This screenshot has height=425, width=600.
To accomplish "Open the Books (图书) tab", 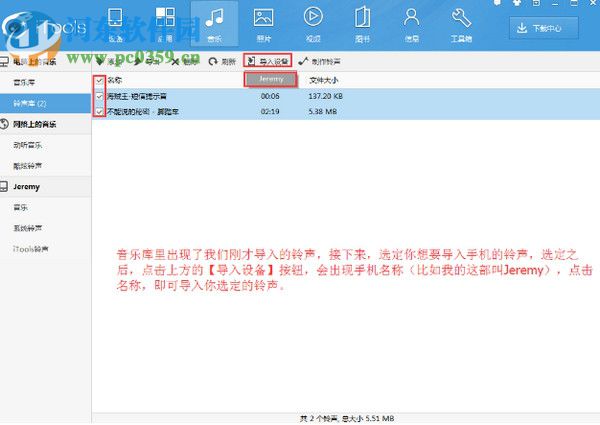I will coord(362,25).
